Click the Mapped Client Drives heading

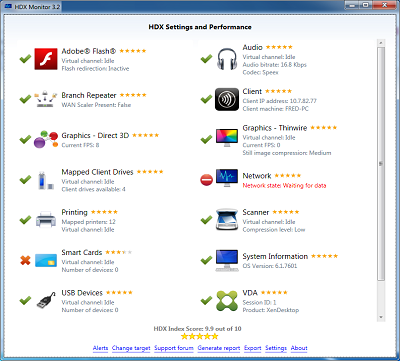pos(97,172)
